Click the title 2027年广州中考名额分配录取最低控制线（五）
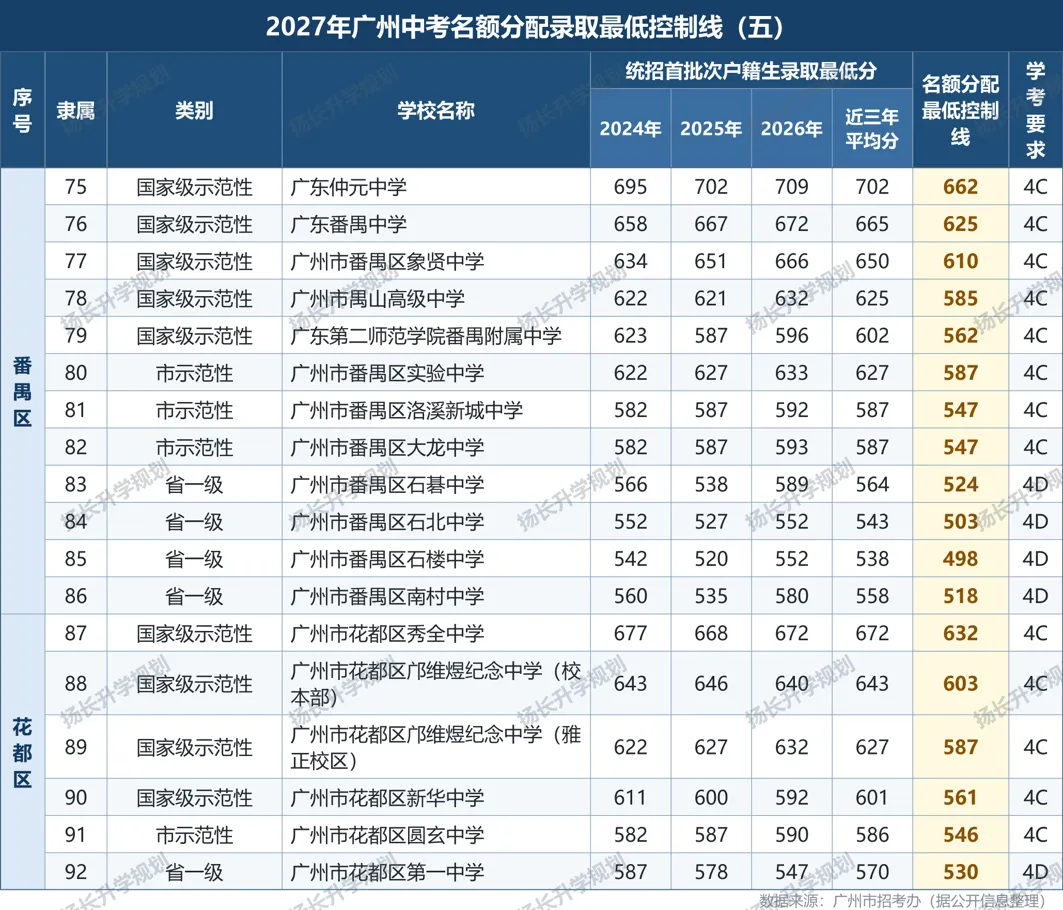This screenshot has height=910, width=1063. [525, 26]
